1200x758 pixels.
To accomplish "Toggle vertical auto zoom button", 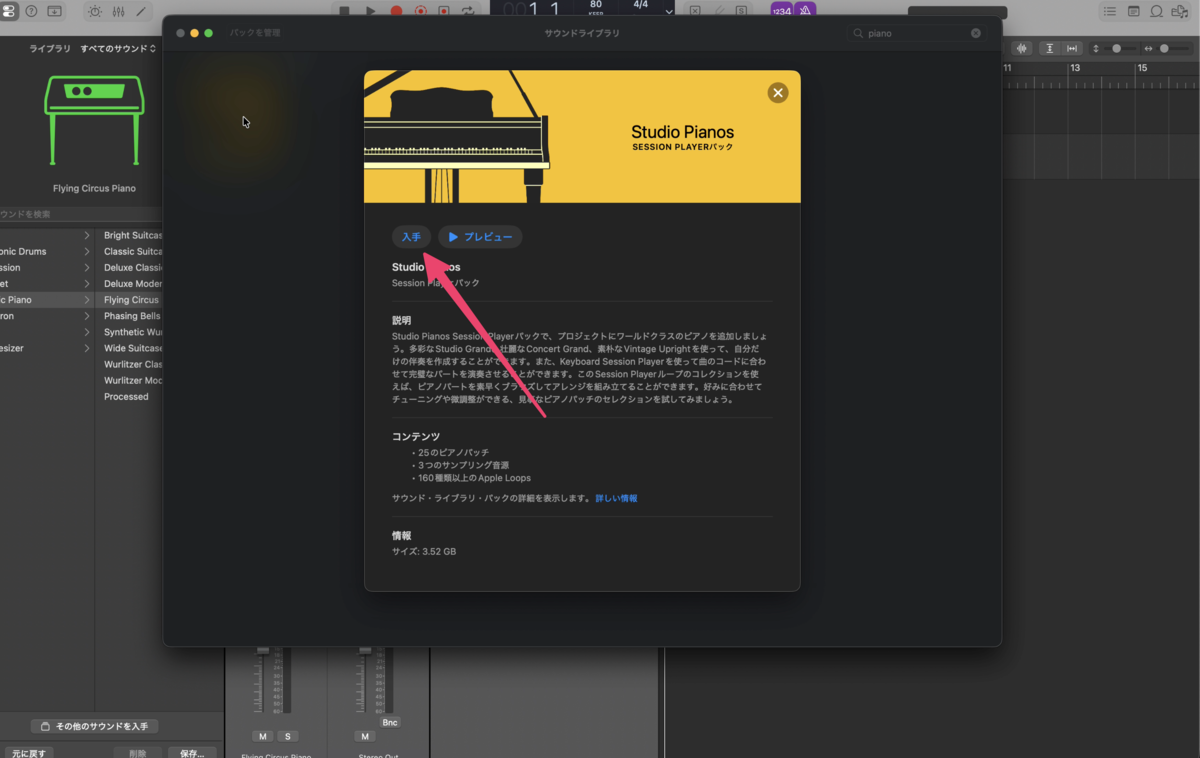I will [x=1049, y=48].
